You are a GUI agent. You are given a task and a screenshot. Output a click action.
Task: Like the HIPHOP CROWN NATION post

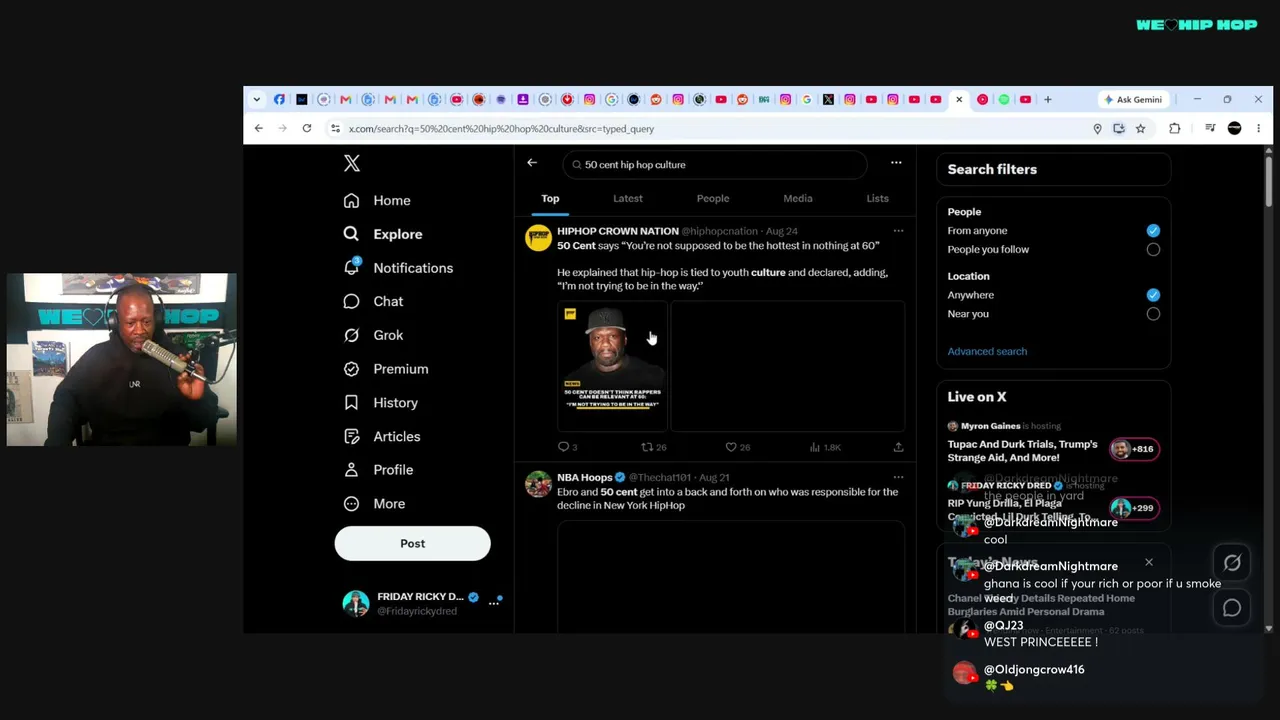click(737, 447)
